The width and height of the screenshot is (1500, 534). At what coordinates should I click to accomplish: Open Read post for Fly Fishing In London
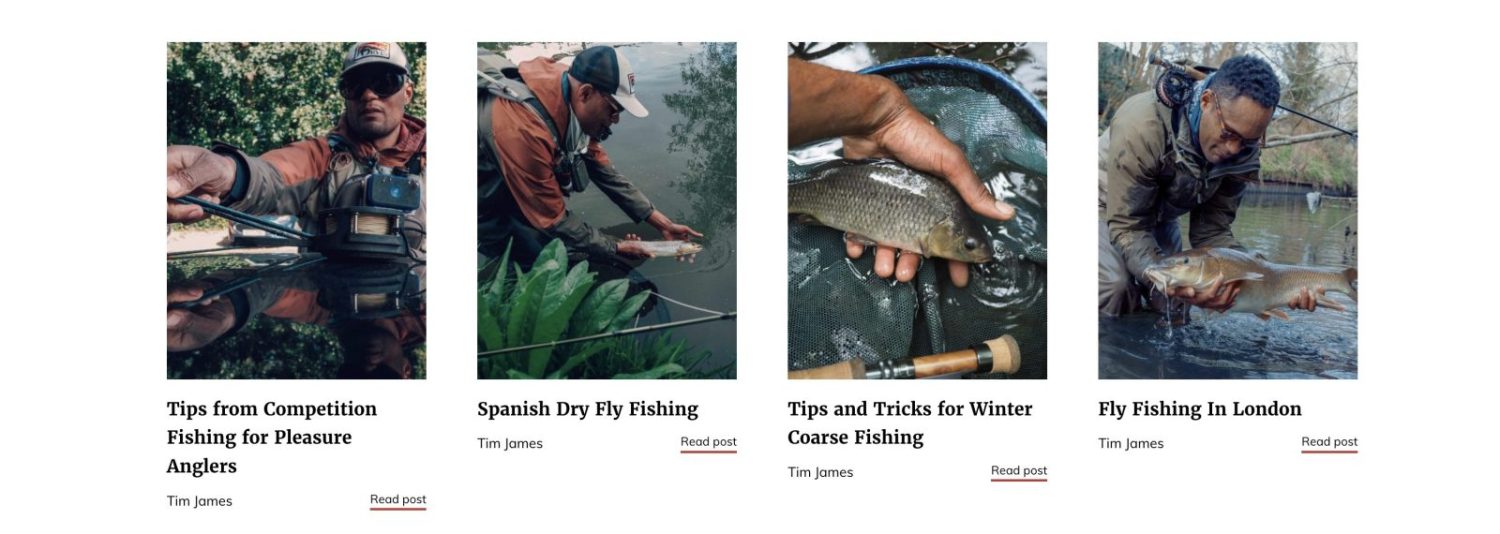point(1330,442)
